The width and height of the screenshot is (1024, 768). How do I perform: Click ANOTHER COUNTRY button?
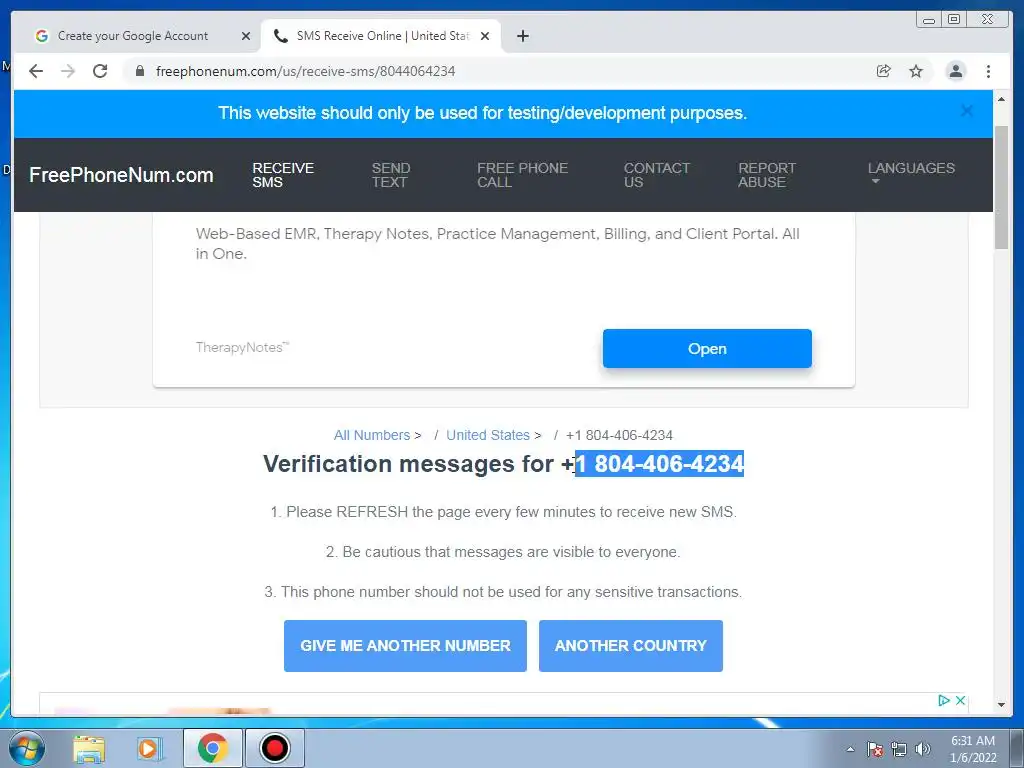click(x=631, y=646)
